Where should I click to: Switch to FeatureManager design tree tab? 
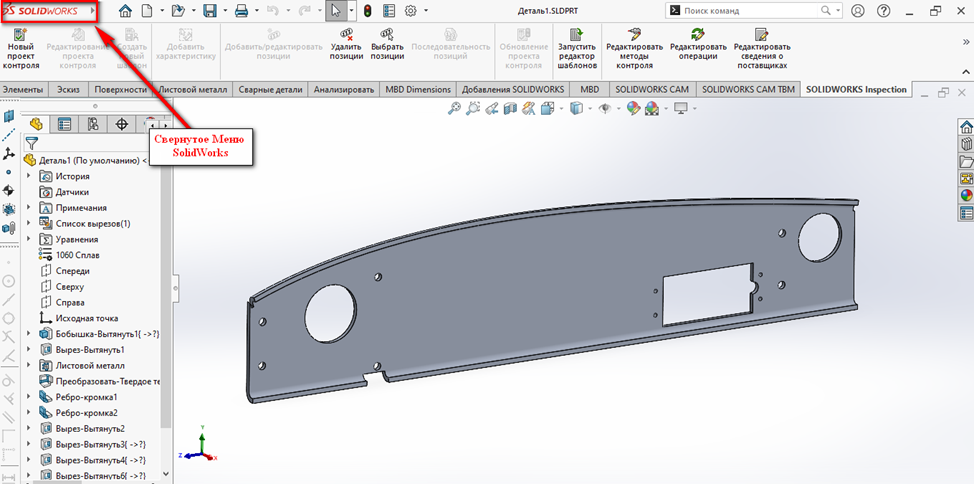coord(35,124)
